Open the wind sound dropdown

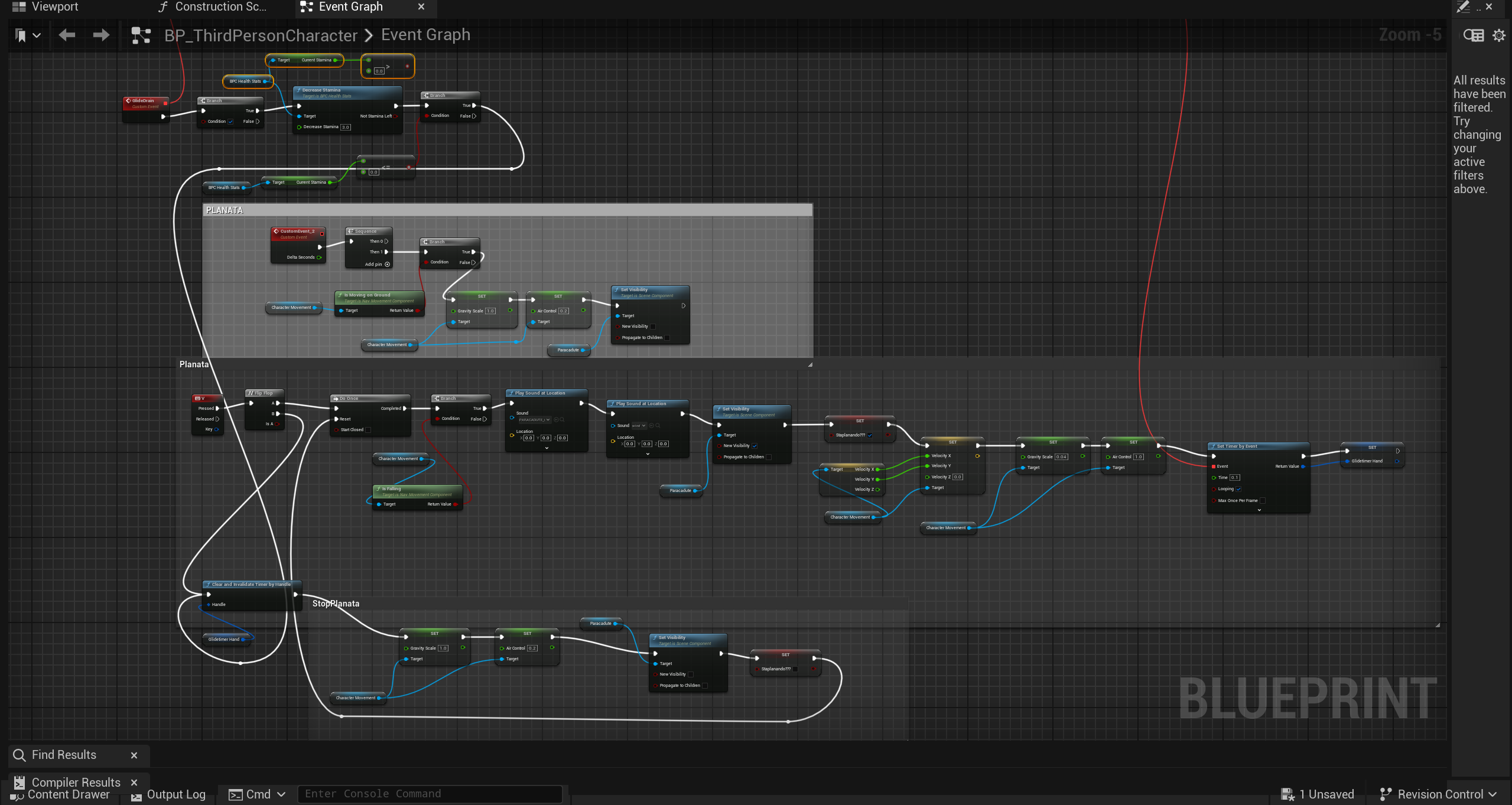pos(639,426)
